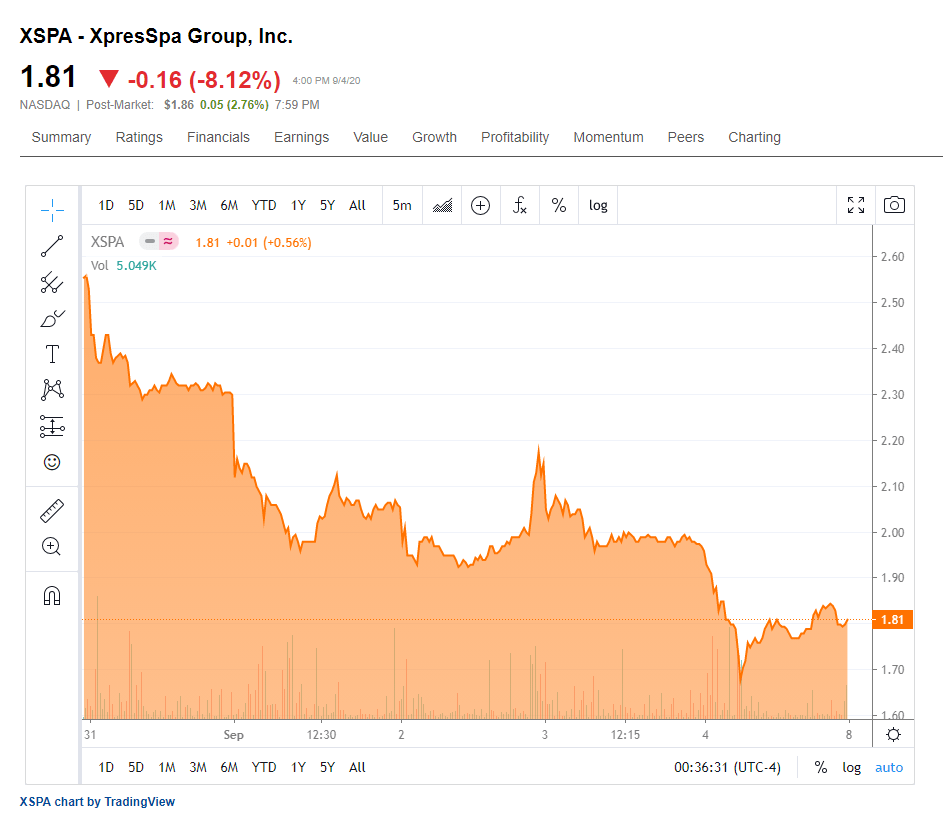
Task: Choose 5D in bottom range bar
Action: coord(136,767)
